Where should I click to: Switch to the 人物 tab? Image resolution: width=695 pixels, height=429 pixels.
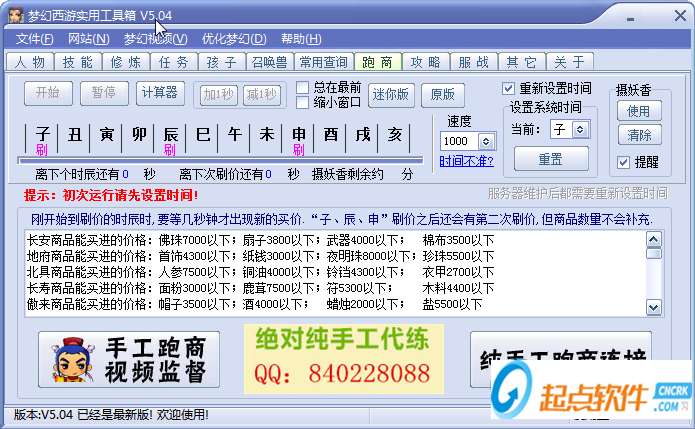coord(30,62)
